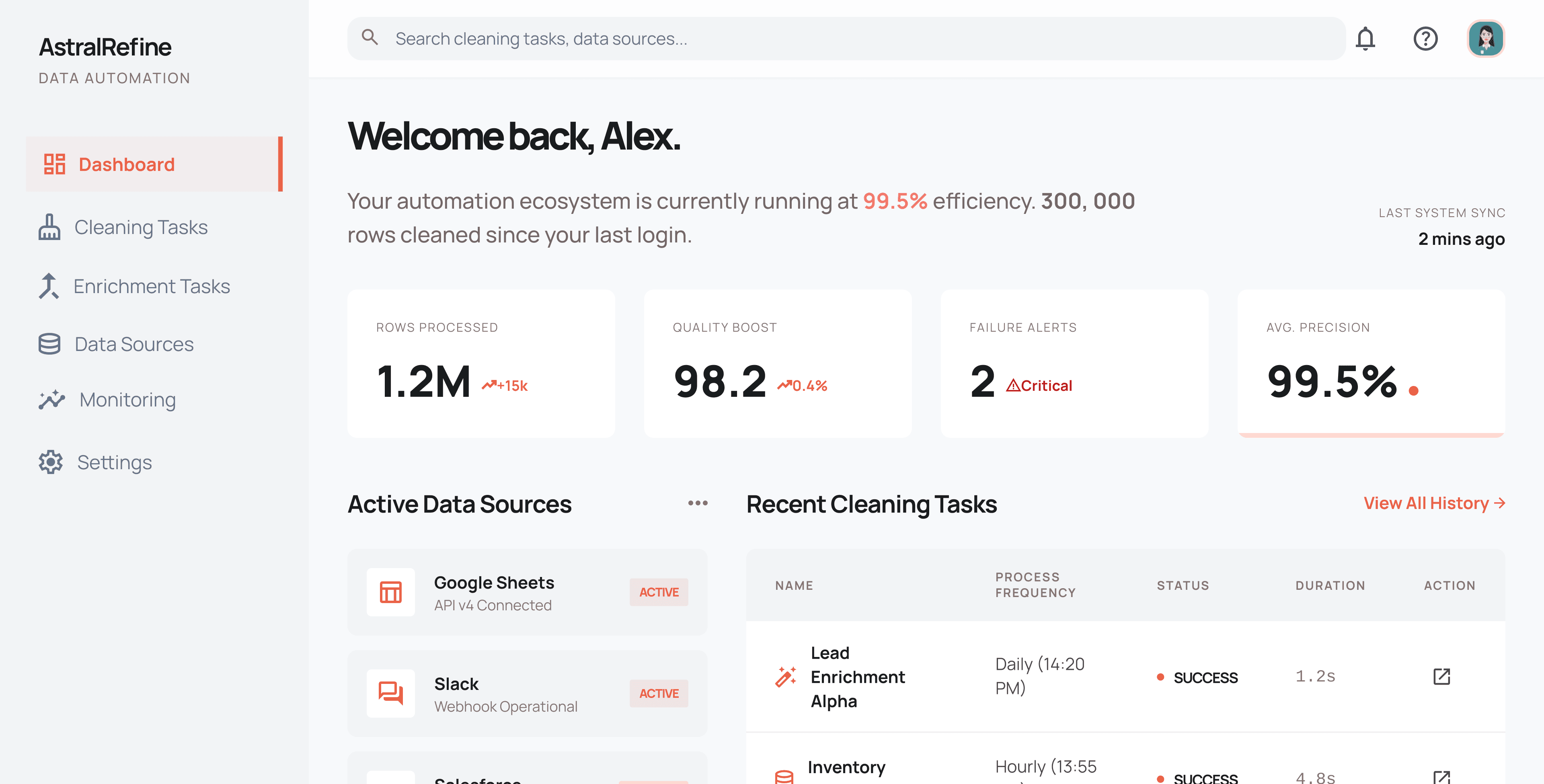Viewport: 1544px width, 784px height.
Task: Switch to the Dashboard tab
Action: [x=126, y=164]
